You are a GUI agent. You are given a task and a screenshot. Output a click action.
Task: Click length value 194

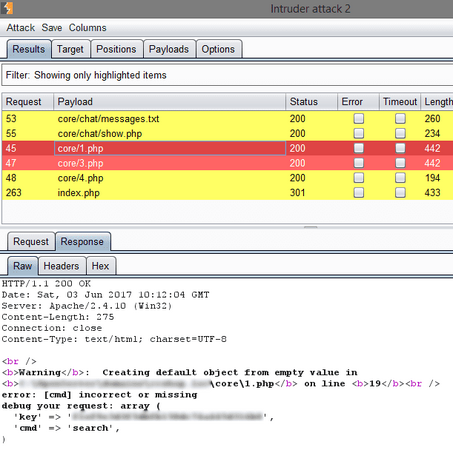433,178
